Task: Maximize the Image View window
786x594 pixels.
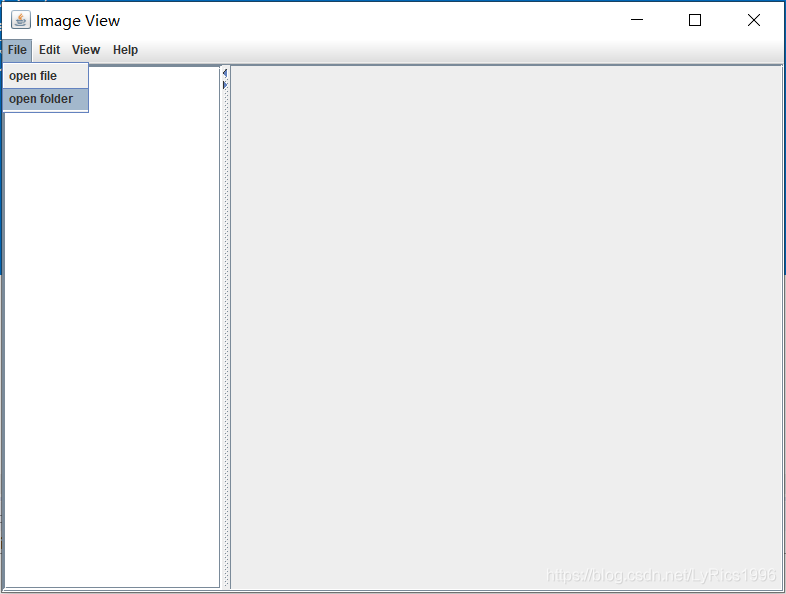Action: [695, 20]
